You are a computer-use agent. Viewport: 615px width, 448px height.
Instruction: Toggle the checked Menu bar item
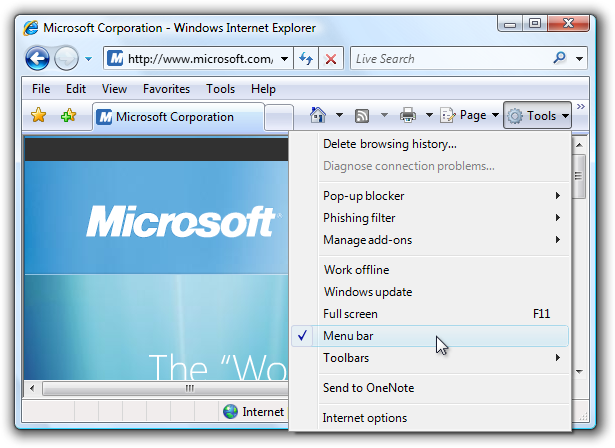[430, 336]
